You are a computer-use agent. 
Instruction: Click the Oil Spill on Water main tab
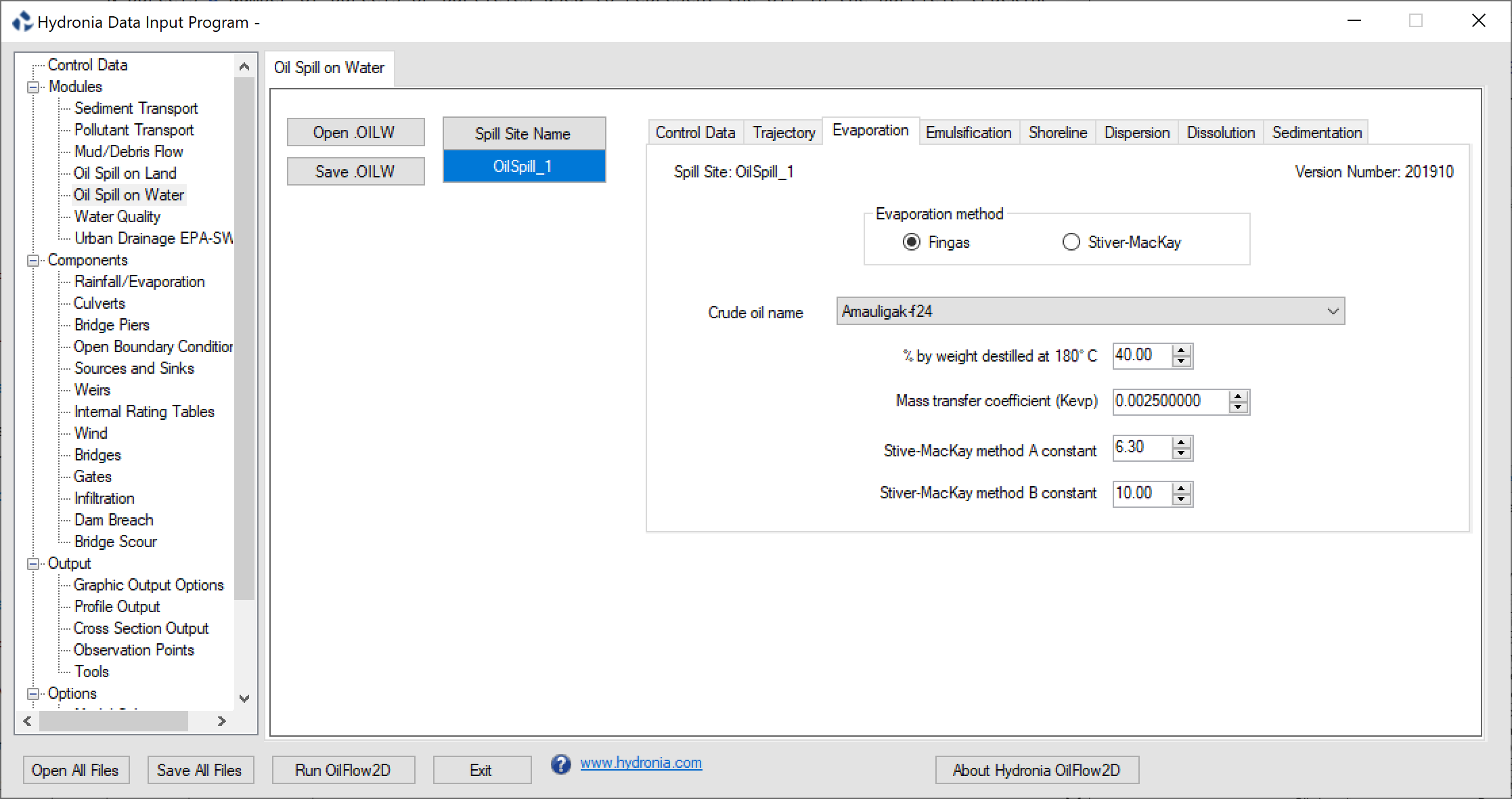[x=329, y=68]
